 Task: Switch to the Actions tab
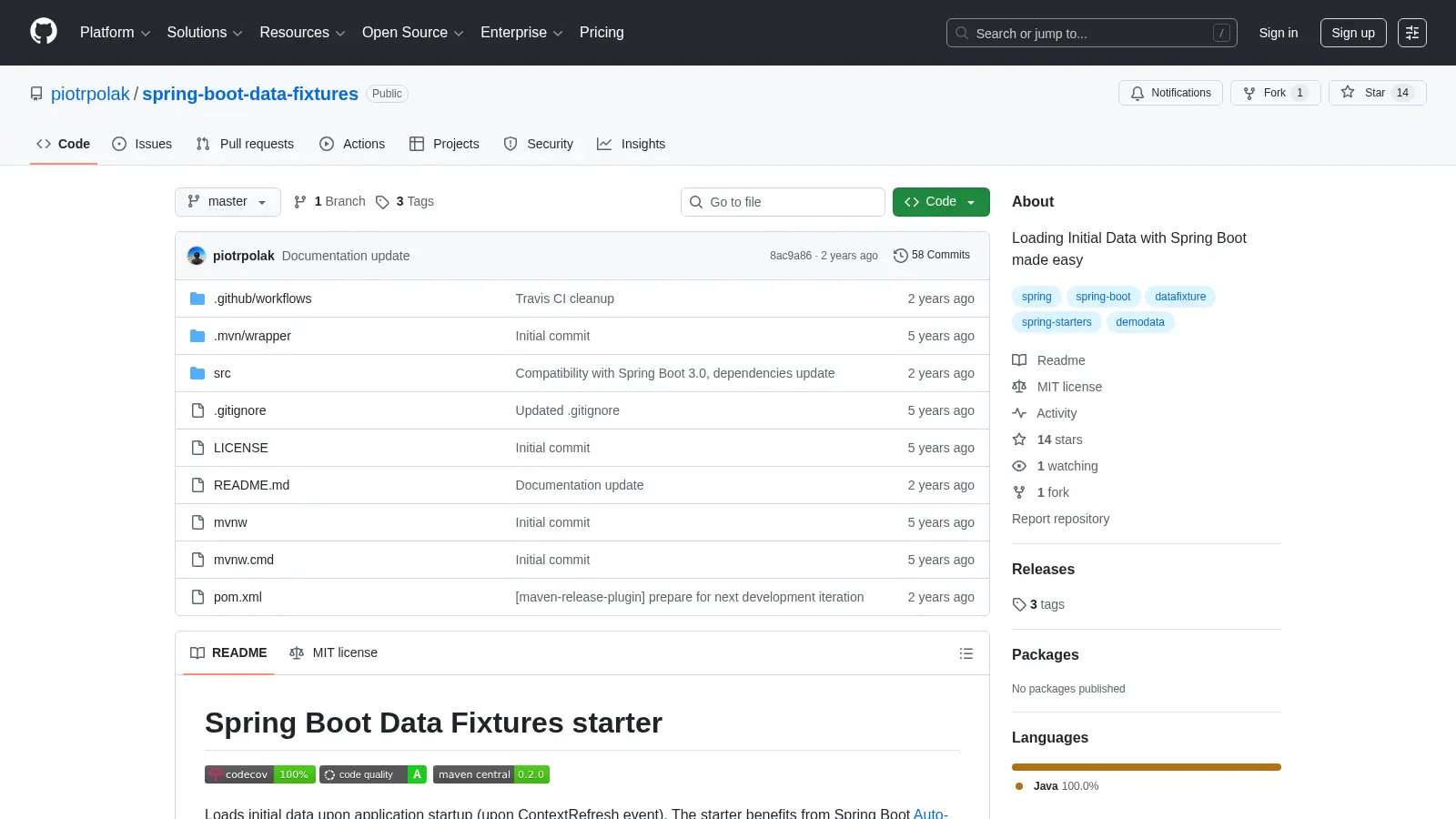coord(352,144)
